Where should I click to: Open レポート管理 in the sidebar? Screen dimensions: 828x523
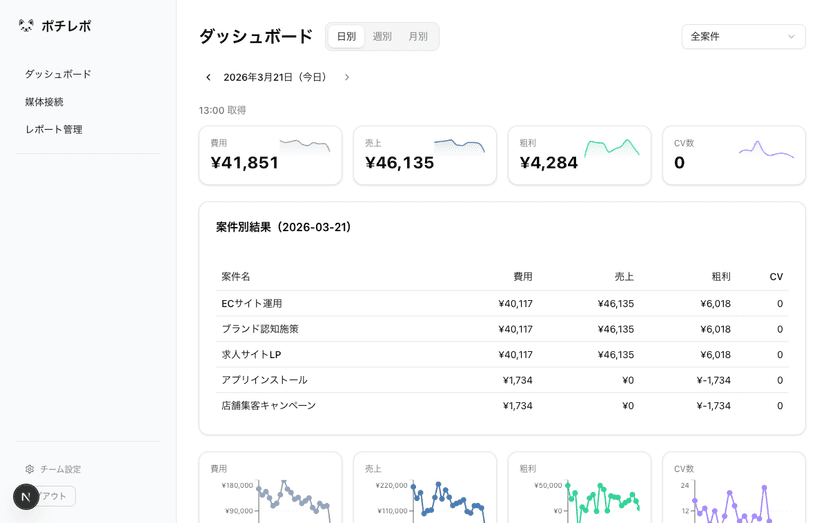[x=54, y=129]
